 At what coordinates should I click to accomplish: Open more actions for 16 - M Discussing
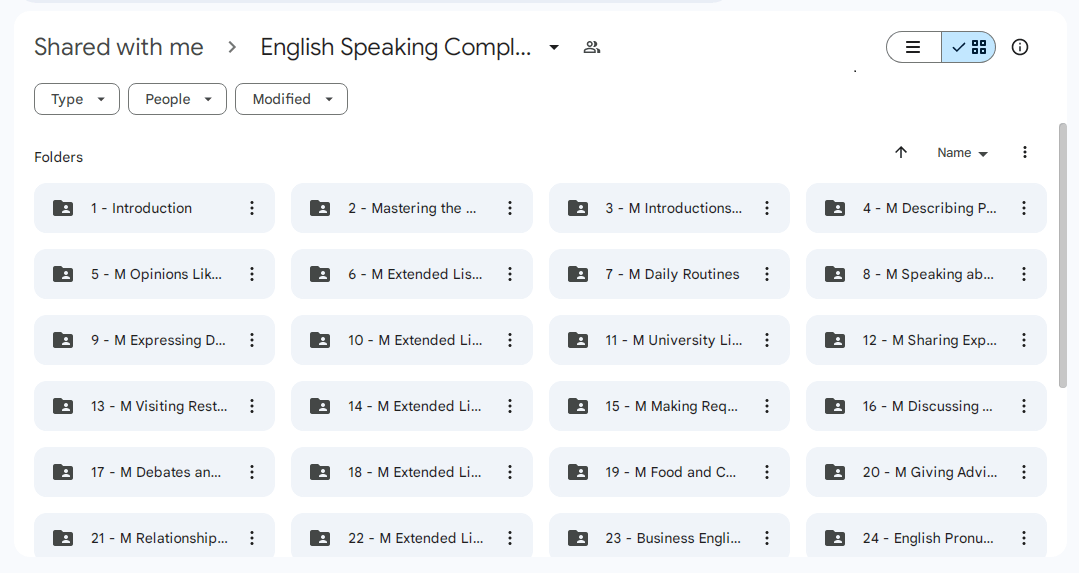coord(1024,406)
